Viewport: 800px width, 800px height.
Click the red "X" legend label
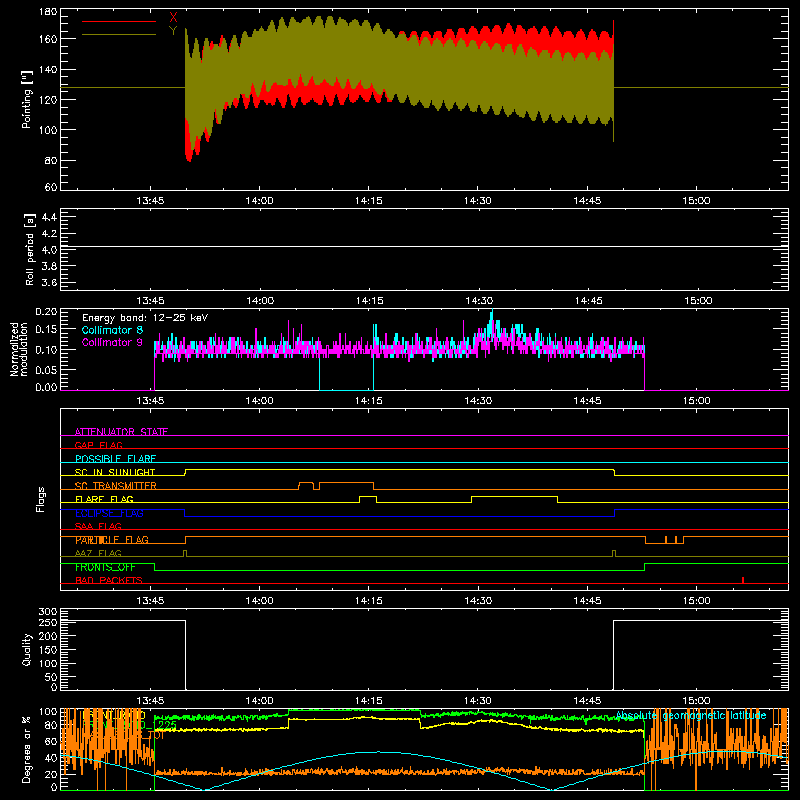click(173, 18)
